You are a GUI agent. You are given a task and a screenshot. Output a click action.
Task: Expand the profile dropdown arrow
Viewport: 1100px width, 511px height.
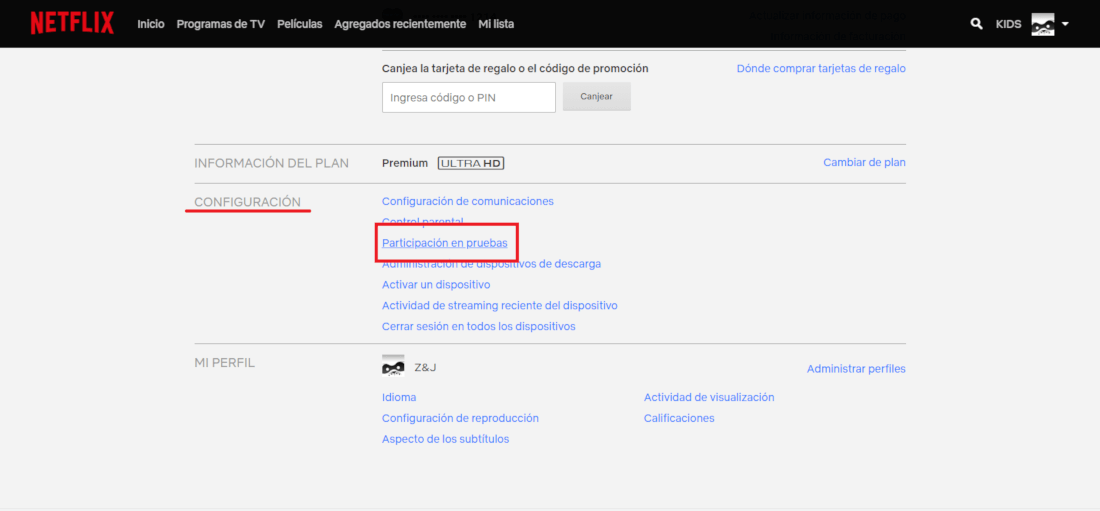point(1065,24)
